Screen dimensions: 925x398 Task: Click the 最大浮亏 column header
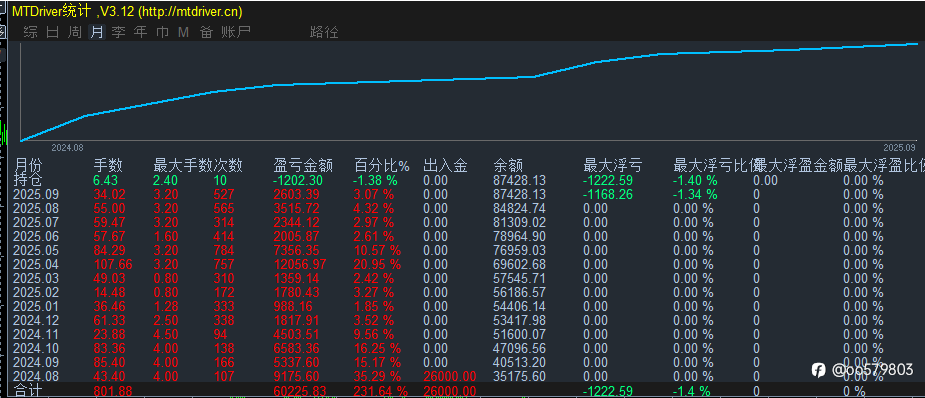(613, 166)
